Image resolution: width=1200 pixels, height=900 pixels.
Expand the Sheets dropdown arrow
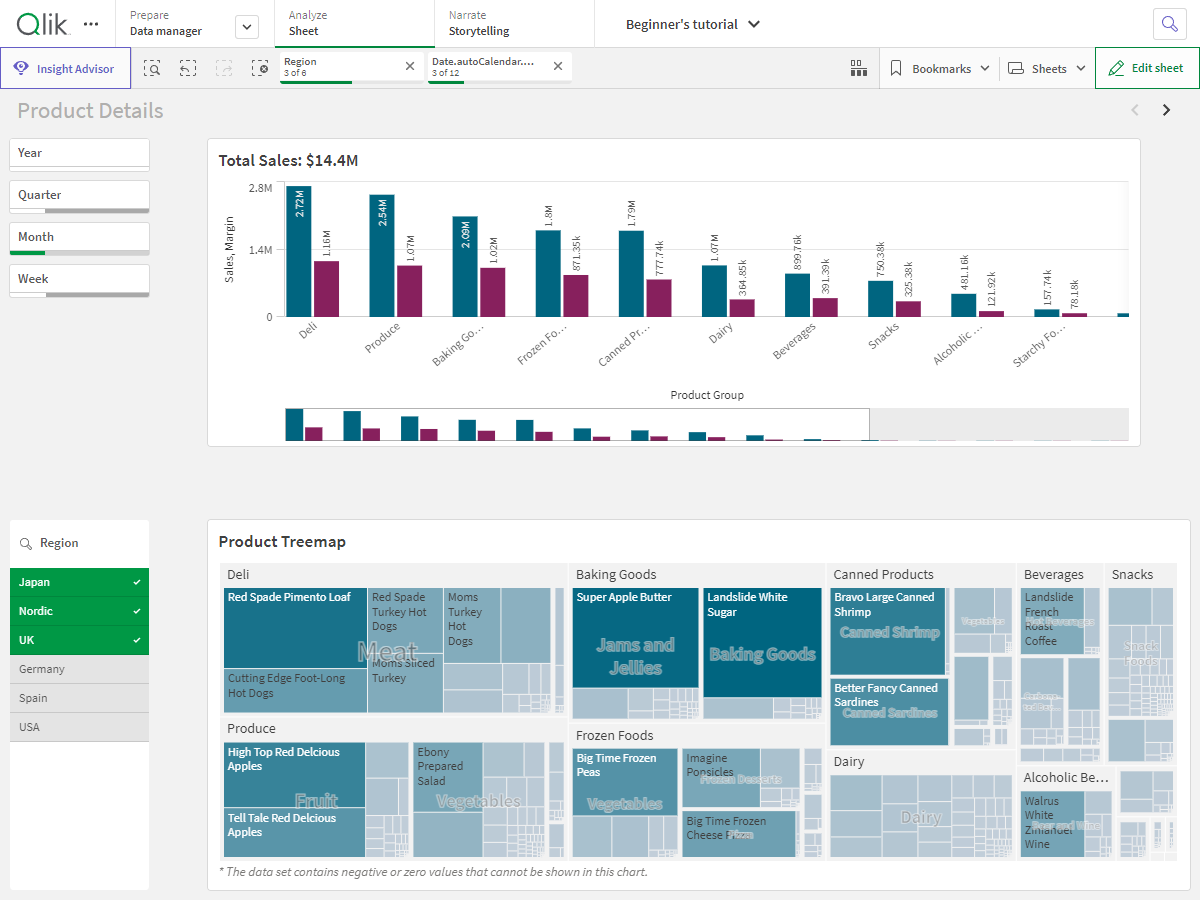(x=1080, y=68)
